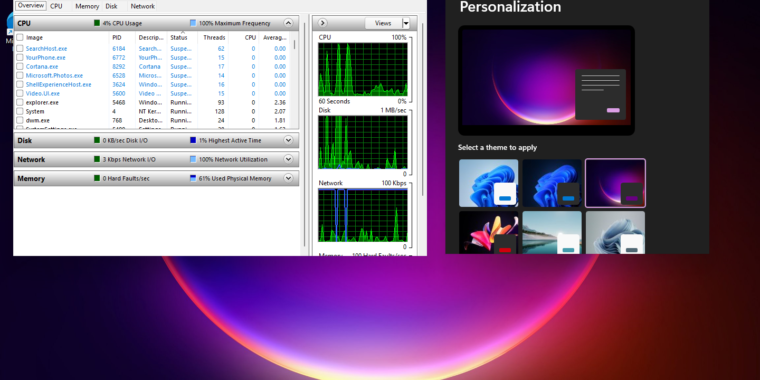Viewport: 760px width, 380px height.
Task: Tick the Cortana.exe checkbox
Action: [20, 66]
